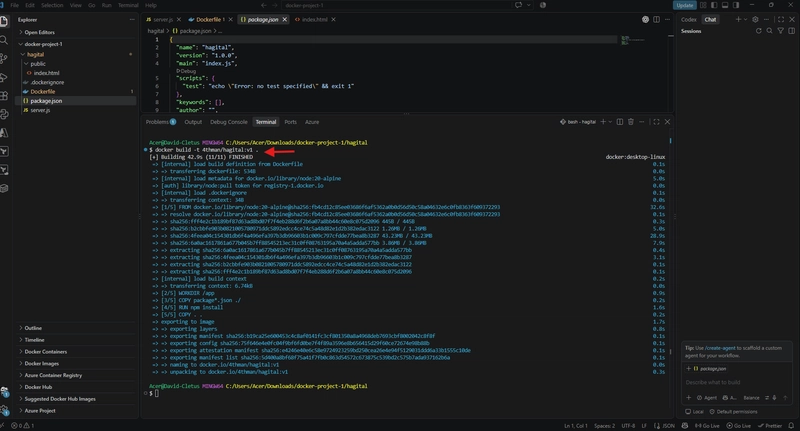Kill the terminal with the trash icon
Image resolution: width=800 pixels, height=431 pixels.
coord(631,122)
